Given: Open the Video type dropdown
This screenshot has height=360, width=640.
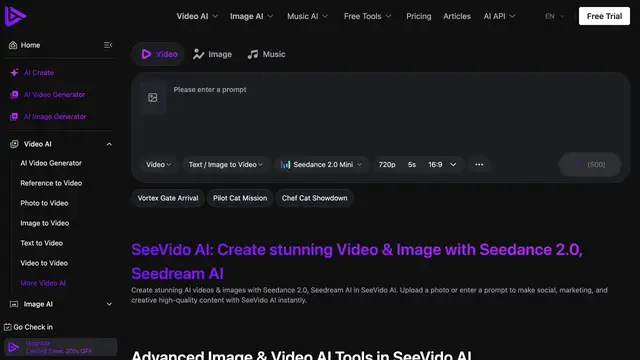Looking at the screenshot, I should (158, 164).
